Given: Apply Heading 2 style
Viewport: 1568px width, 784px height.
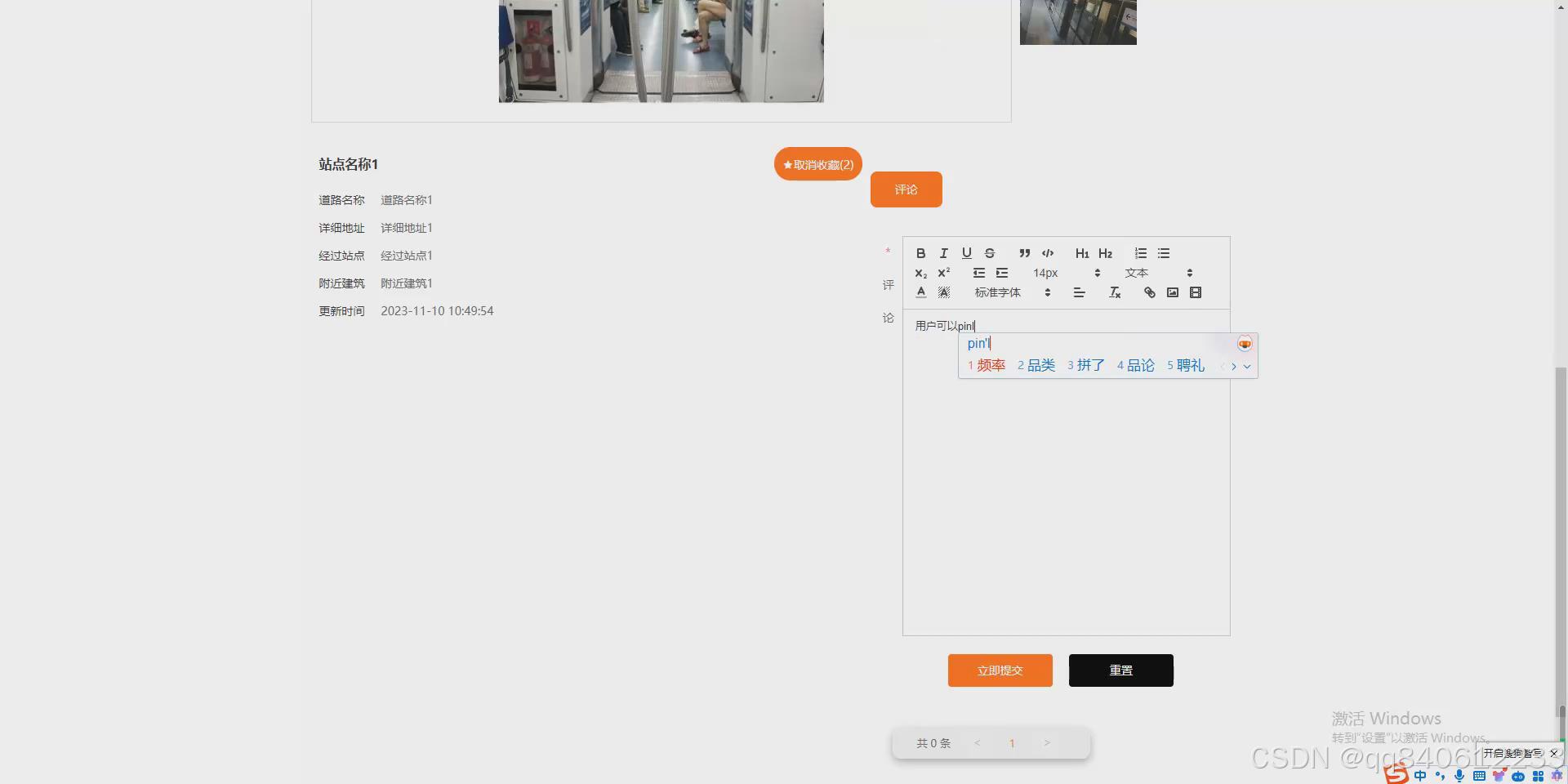Looking at the screenshot, I should point(1105,253).
